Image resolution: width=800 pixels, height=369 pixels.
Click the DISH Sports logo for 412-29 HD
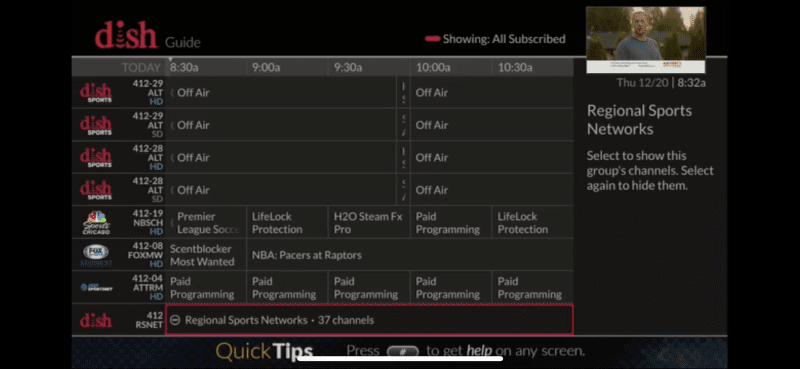(95, 93)
